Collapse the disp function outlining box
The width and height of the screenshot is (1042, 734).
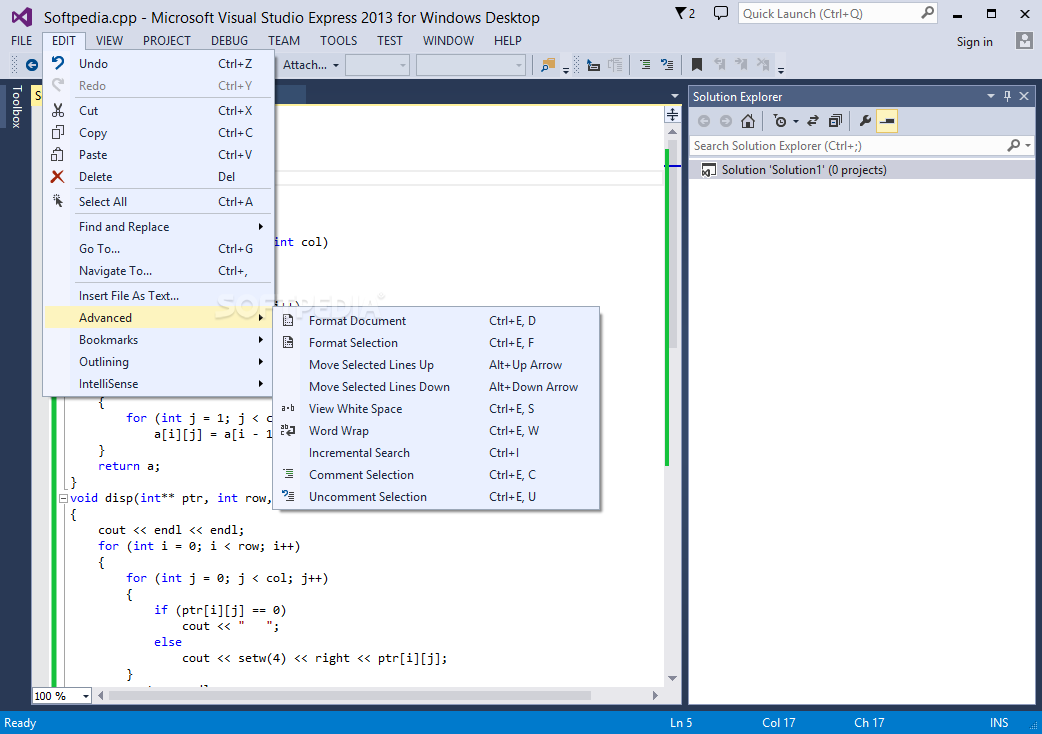63,498
